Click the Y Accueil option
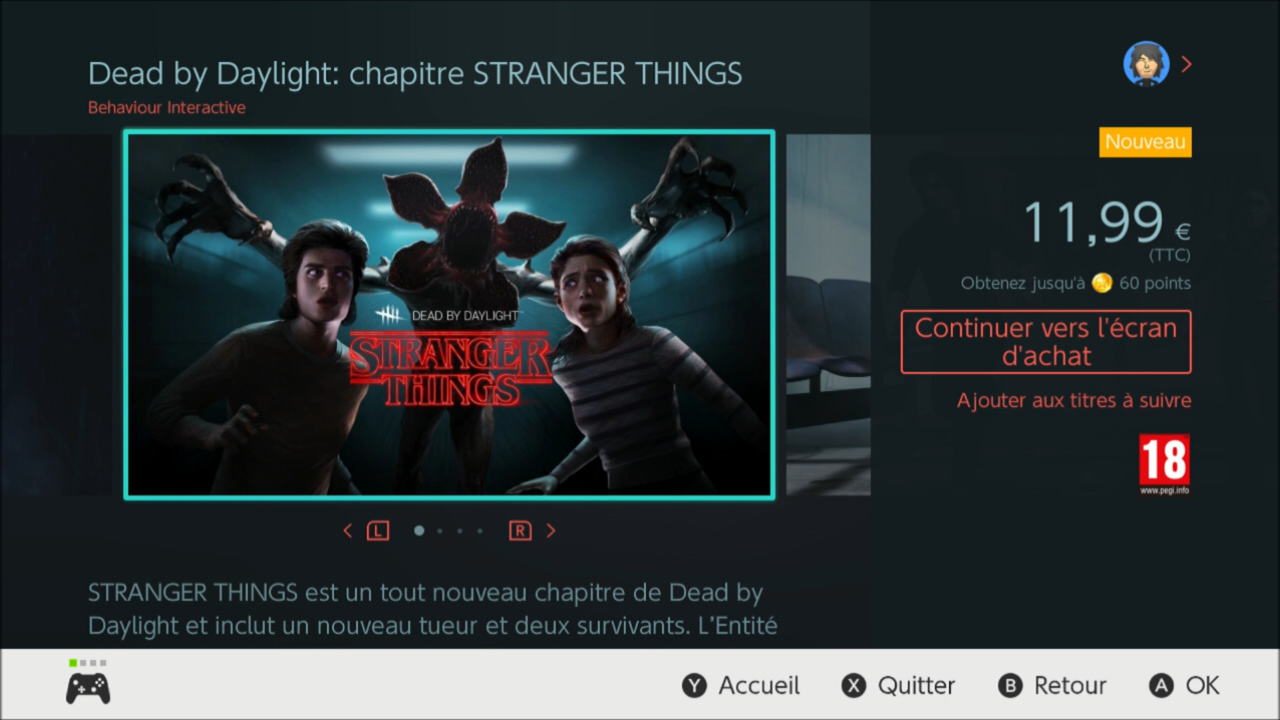The image size is (1280, 720). [x=741, y=685]
